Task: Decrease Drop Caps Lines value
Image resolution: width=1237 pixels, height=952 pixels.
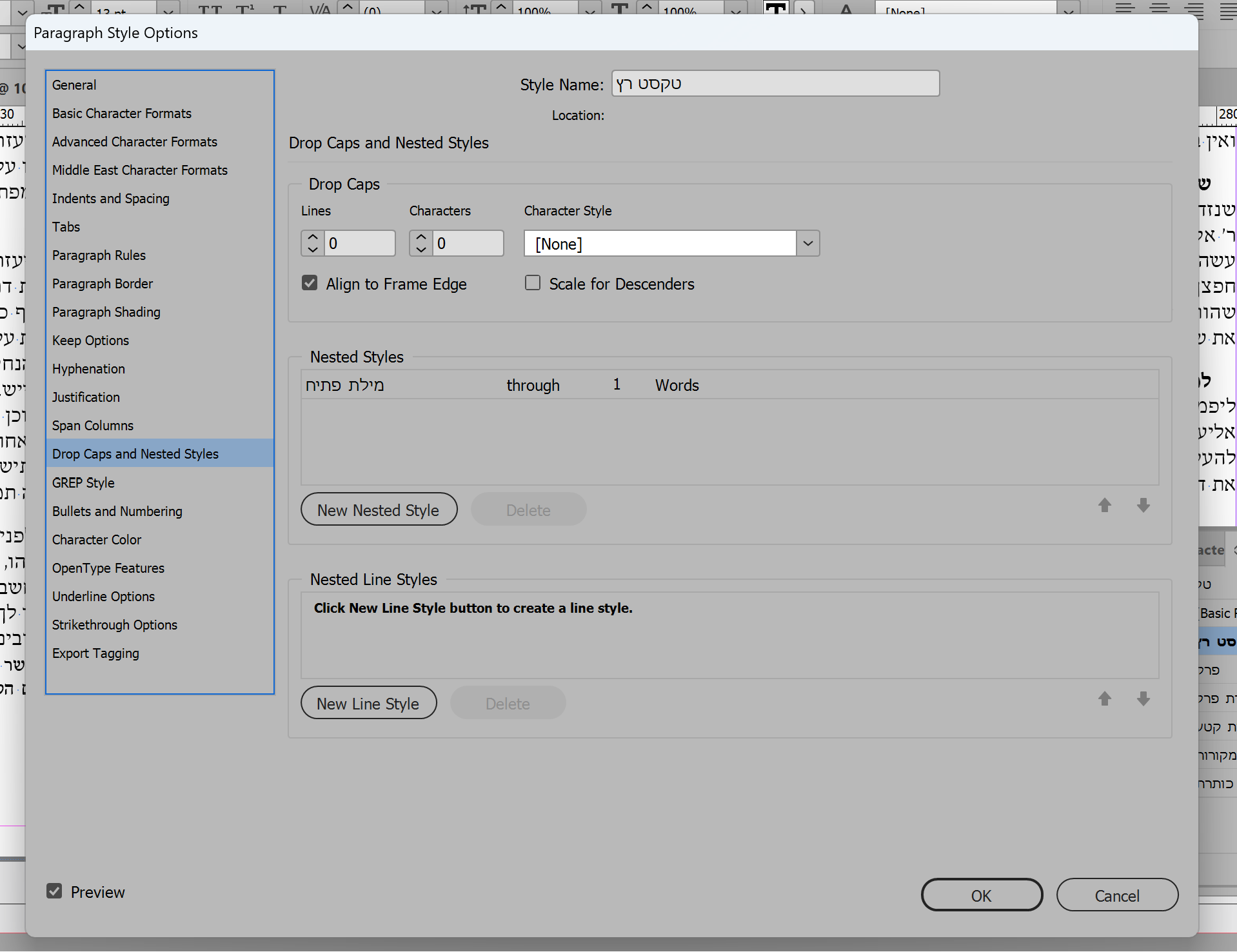Action: coord(313,250)
